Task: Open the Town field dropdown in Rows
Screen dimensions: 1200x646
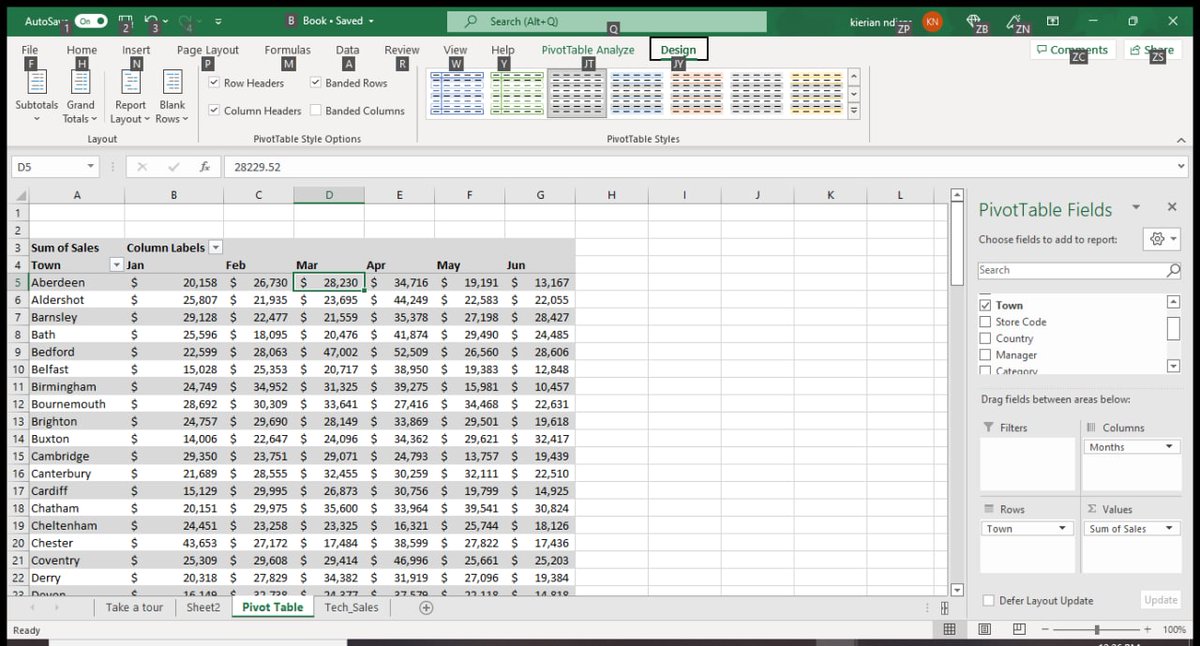Action: [x=1062, y=529]
